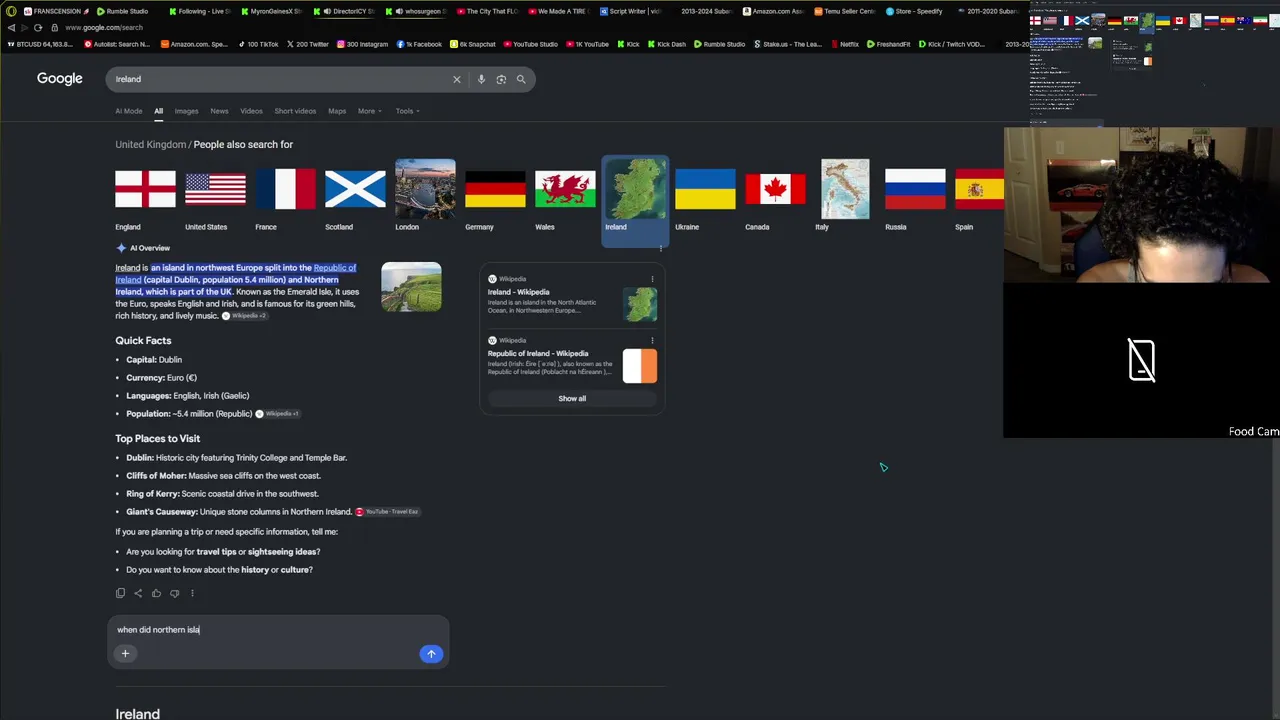Viewport: 1280px width, 720px height.
Task: Open the 300 Instagram bookmark
Action: tap(362, 44)
